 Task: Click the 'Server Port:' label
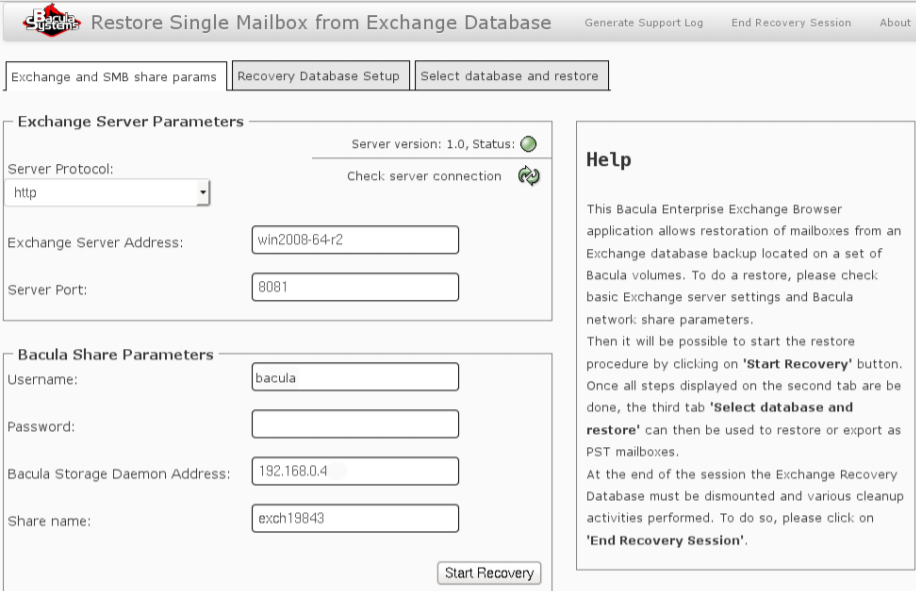(x=47, y=290)
